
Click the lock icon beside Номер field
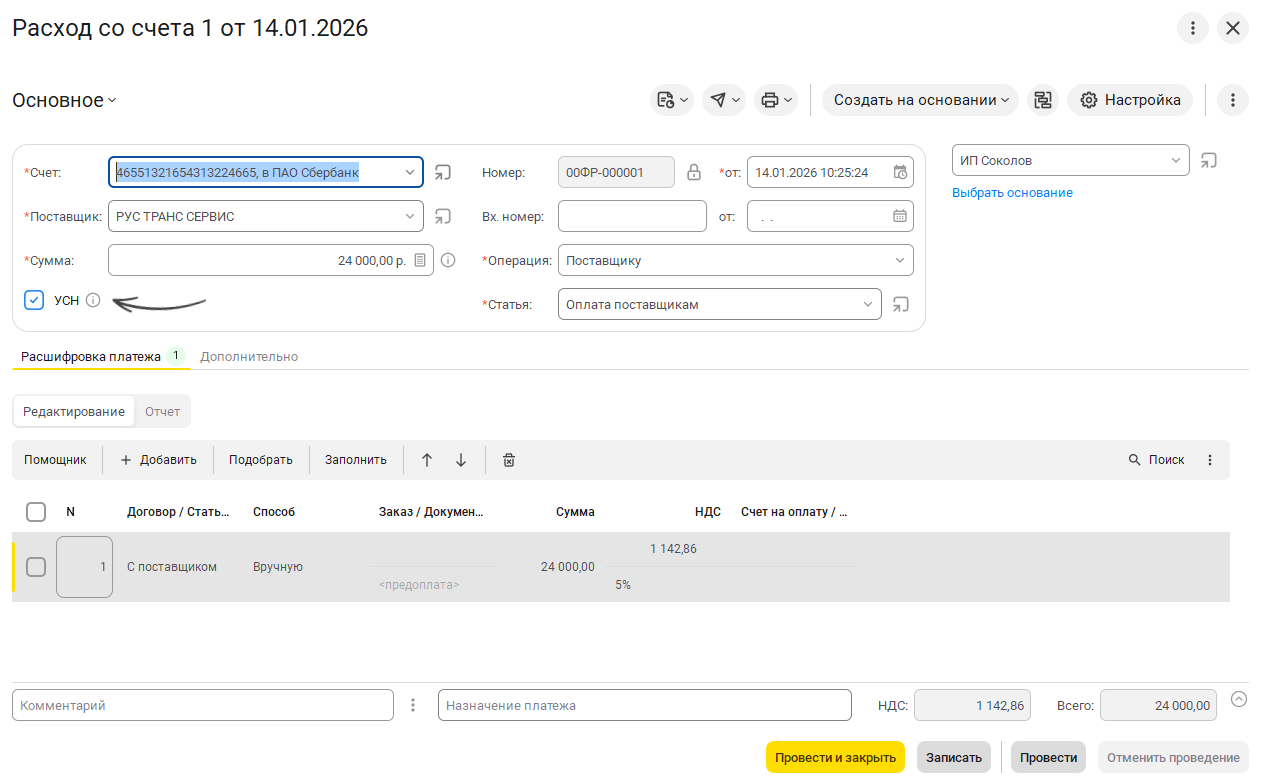(x=694, y=172)
